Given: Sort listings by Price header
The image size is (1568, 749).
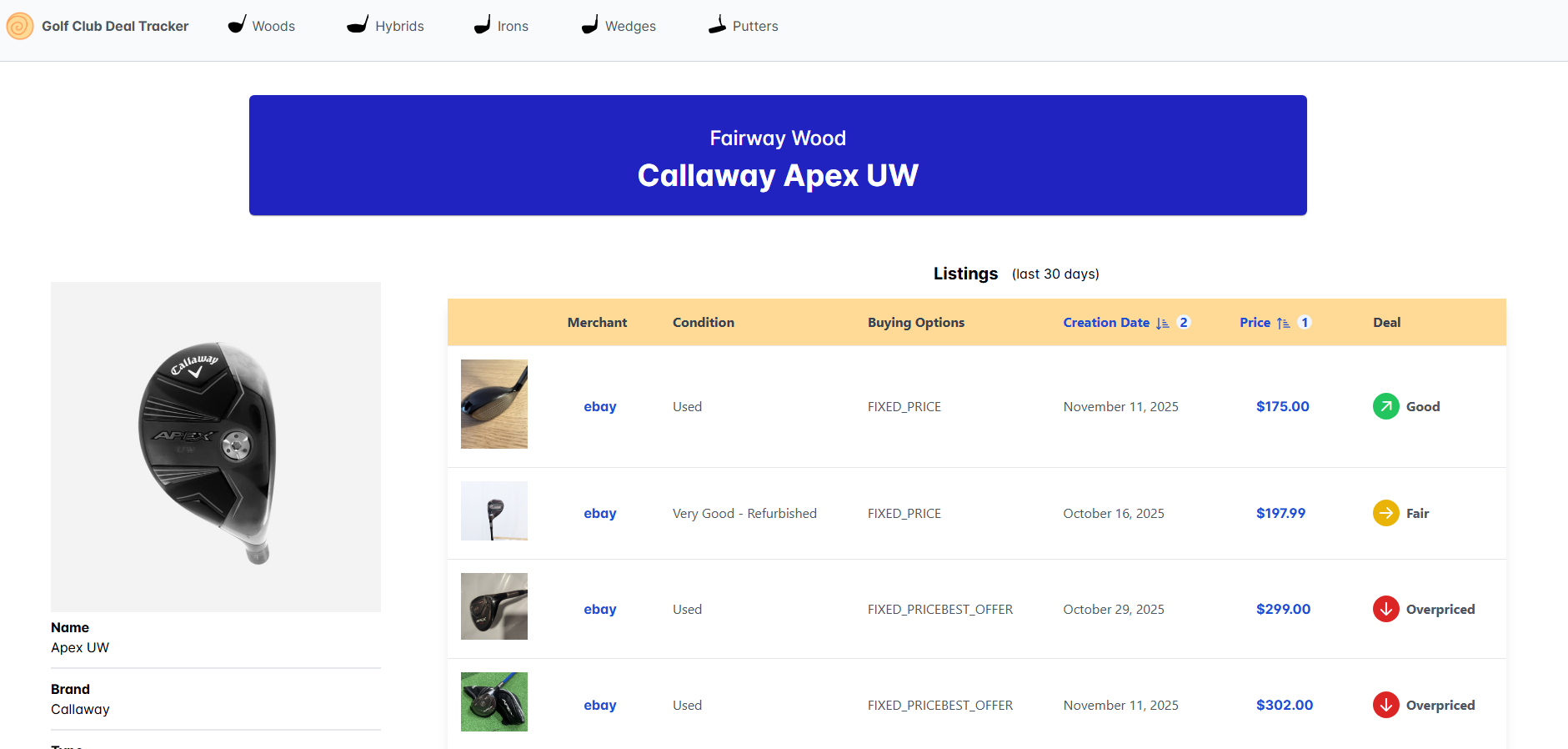Looking at the screenshot, I should (1255, 323).
